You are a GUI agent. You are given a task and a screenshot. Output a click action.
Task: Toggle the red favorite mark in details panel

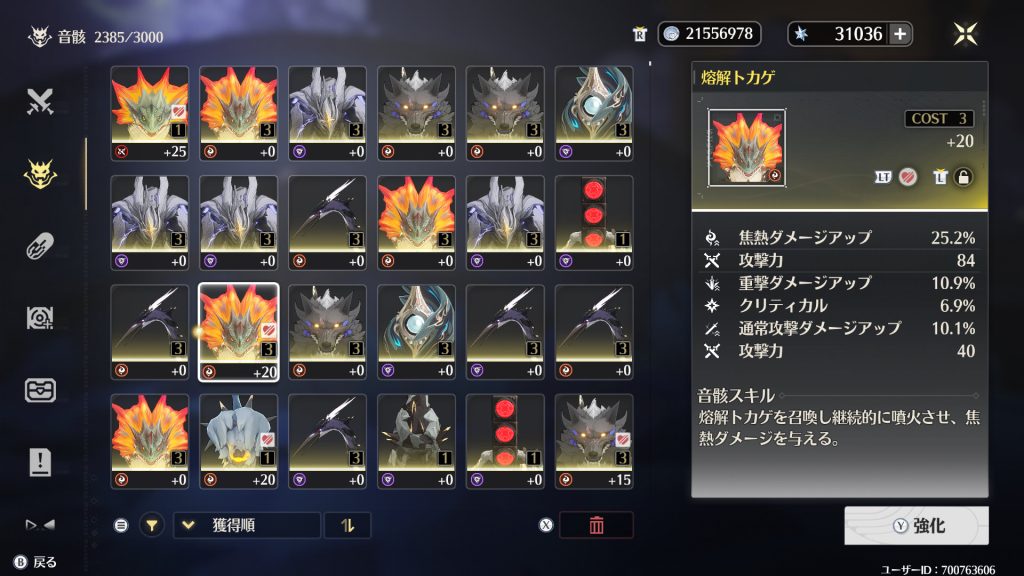click(908, 176)
